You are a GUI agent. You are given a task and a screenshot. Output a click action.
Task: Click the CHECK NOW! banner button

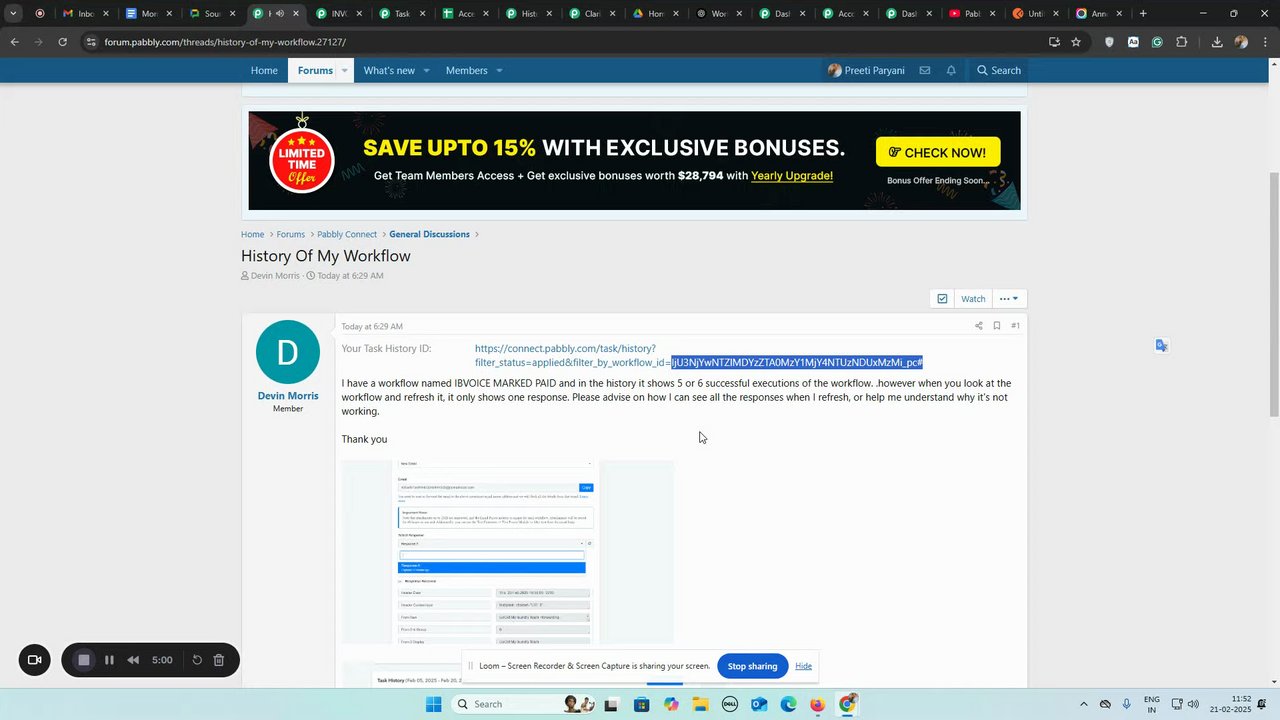coord(938,152)
